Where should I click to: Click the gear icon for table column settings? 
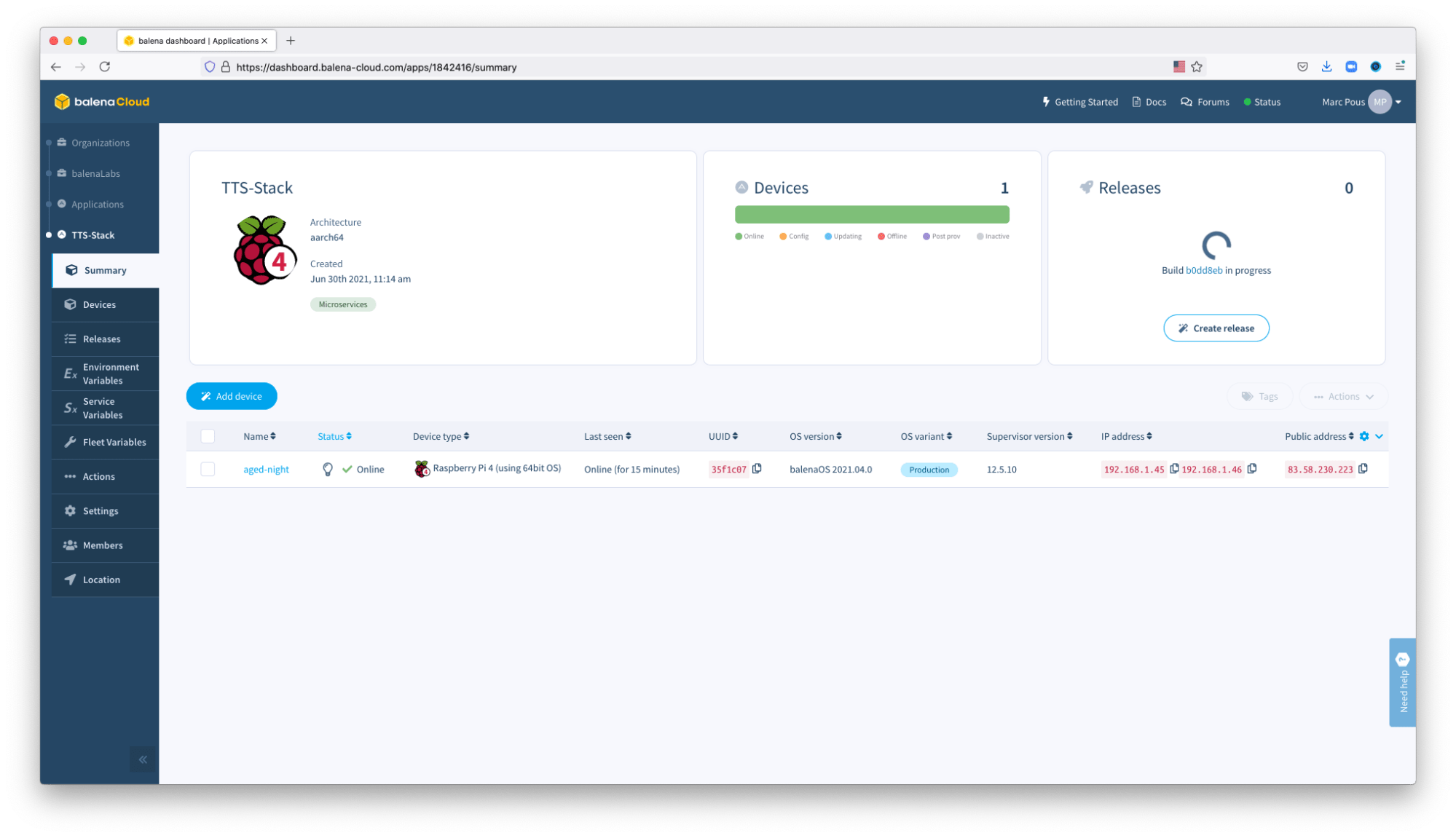tap(1364, 436)
